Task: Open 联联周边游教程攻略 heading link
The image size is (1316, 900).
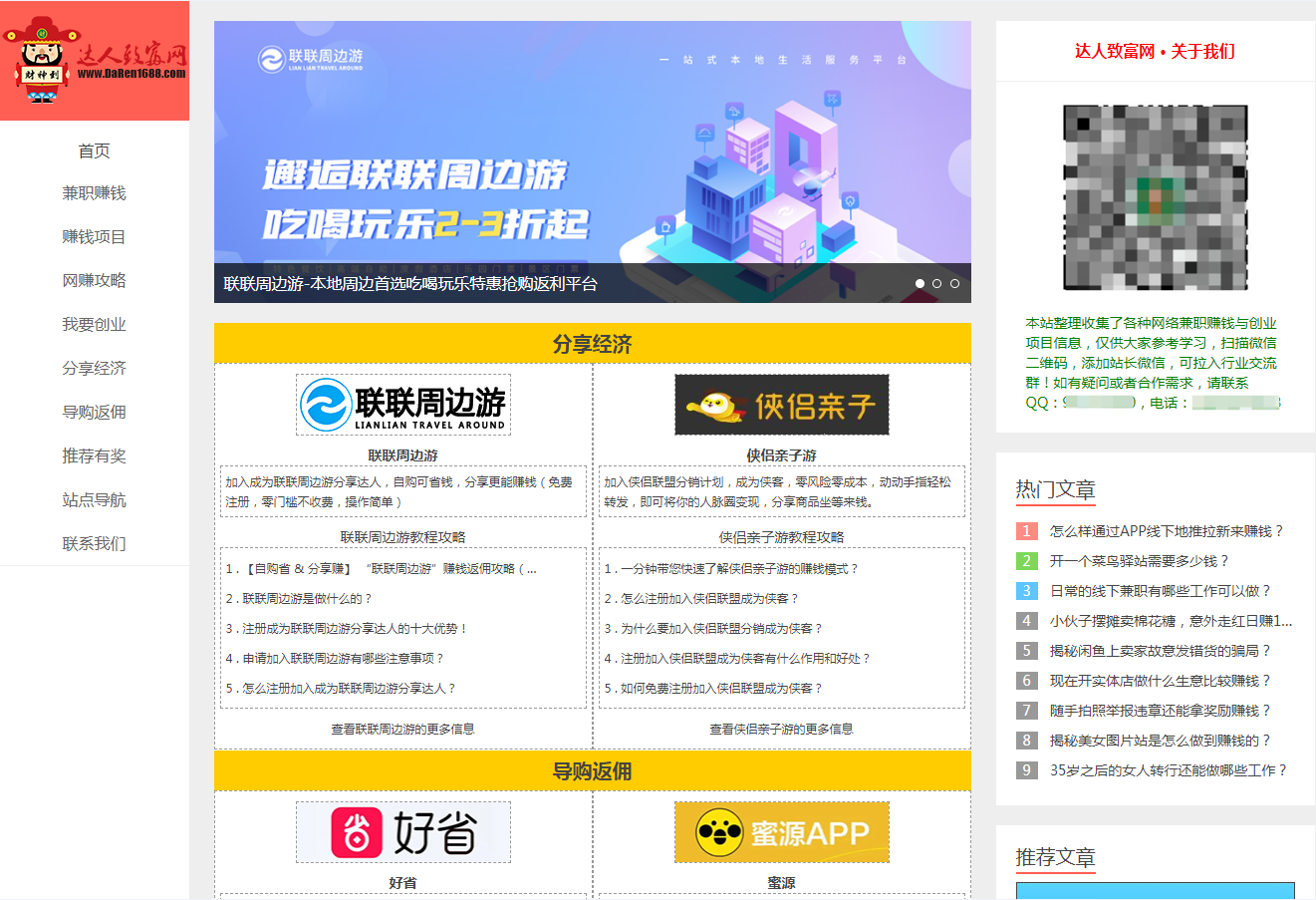Action: tap(403, 537)
